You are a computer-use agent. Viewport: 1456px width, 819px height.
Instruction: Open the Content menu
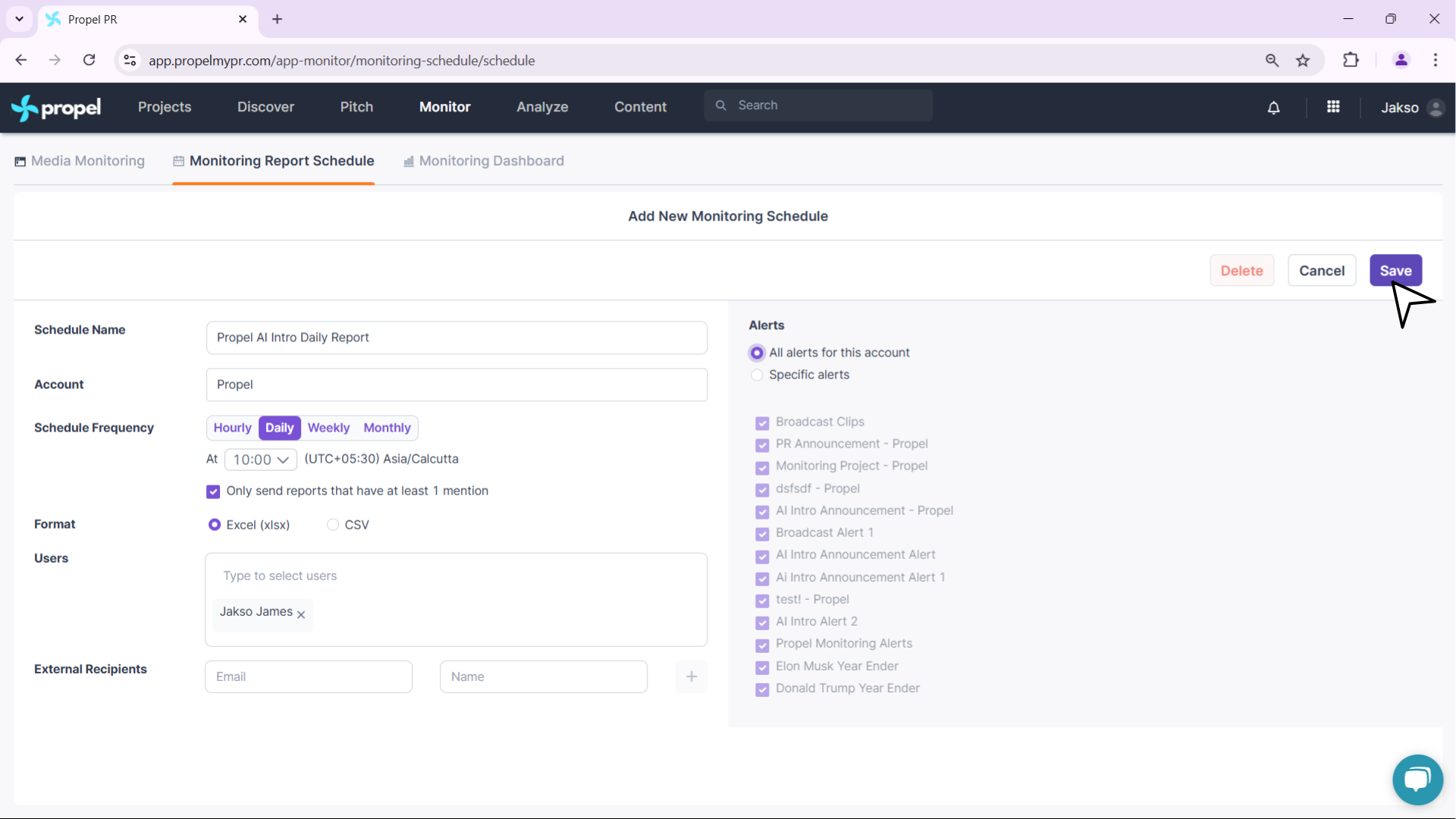640,107
